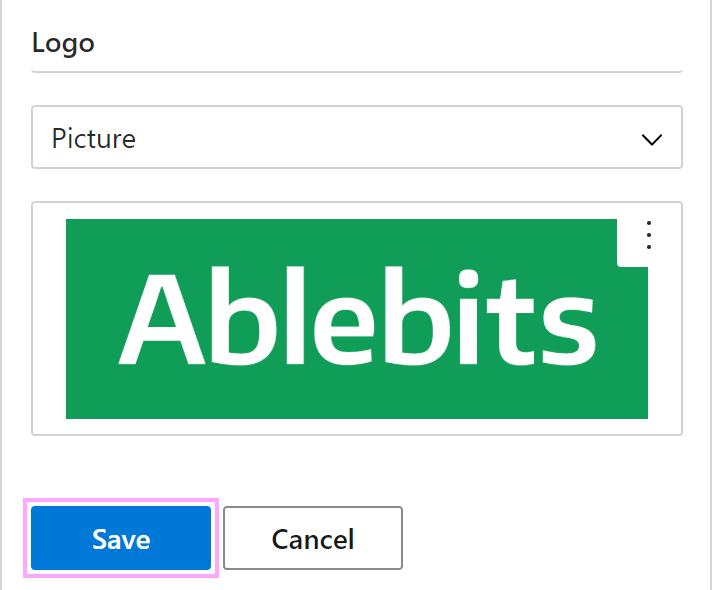Click the empty area right of Logo text

coord(388,45)
